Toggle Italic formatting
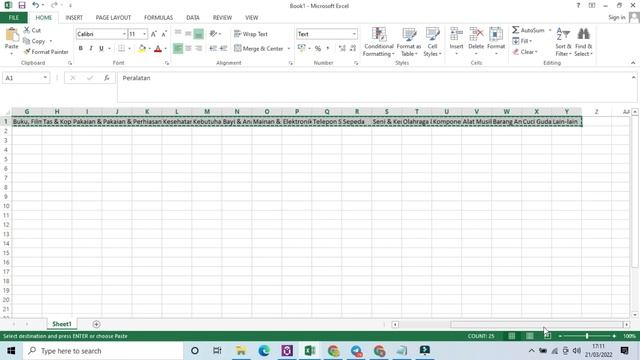 point(91,48)
